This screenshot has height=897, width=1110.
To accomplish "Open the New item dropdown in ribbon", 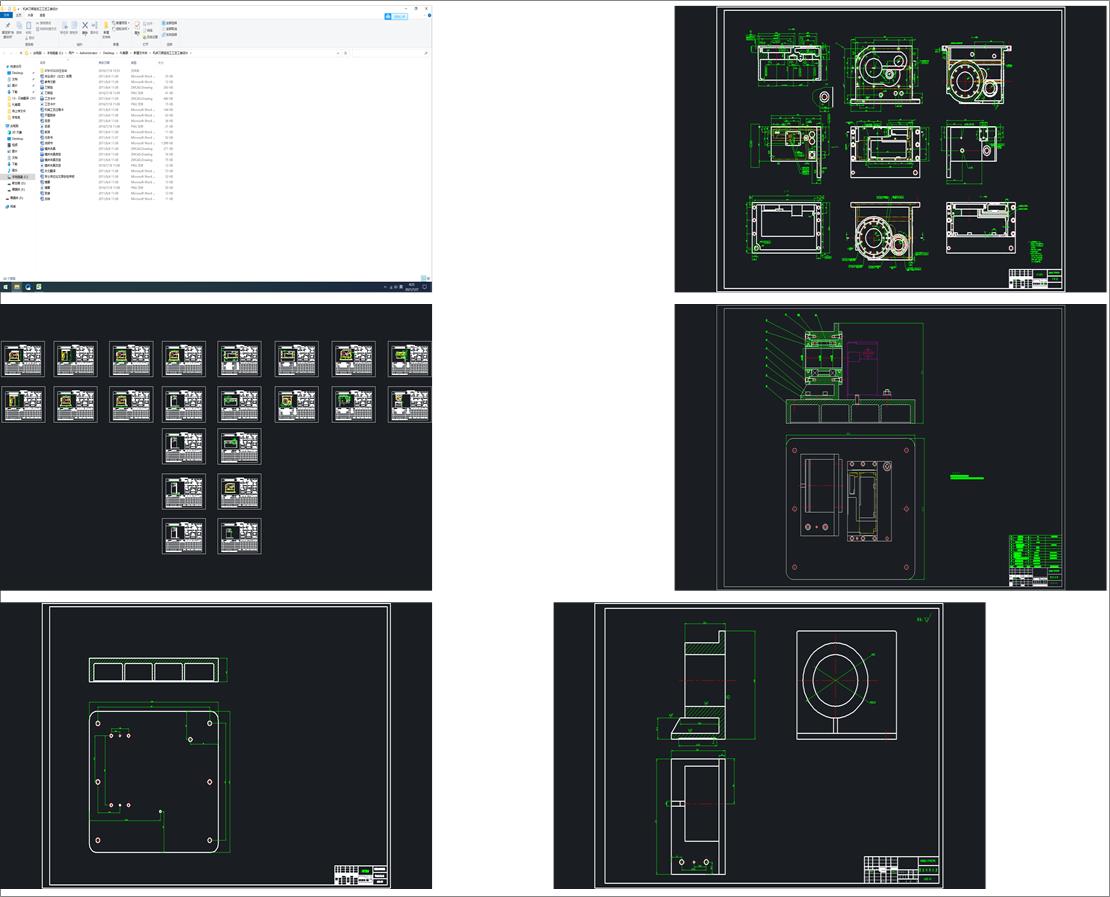I will [x=121, y=23].
